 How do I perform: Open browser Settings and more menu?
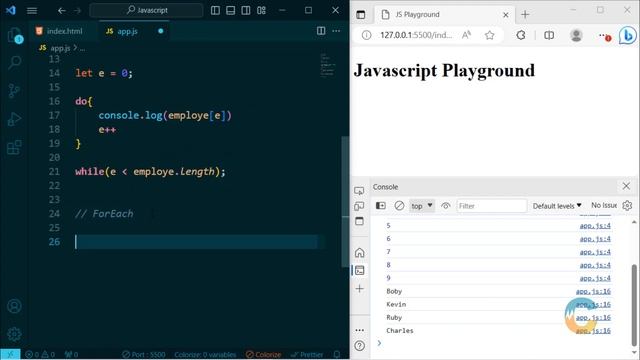coord(604,36)
